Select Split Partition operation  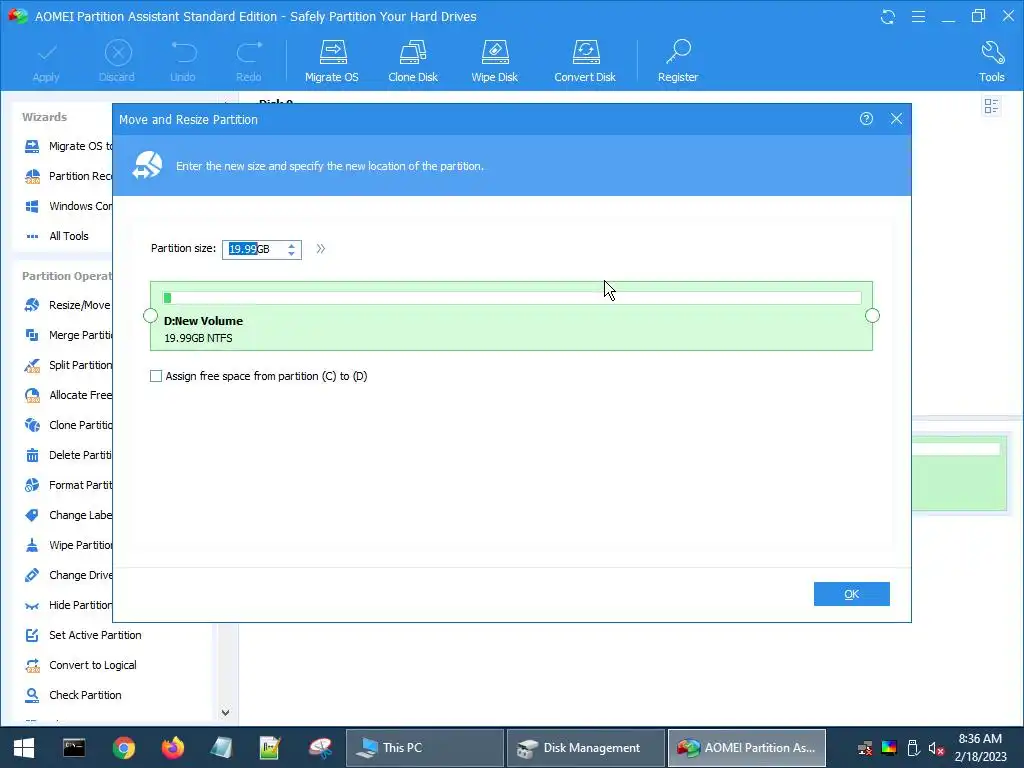[68, 365]
